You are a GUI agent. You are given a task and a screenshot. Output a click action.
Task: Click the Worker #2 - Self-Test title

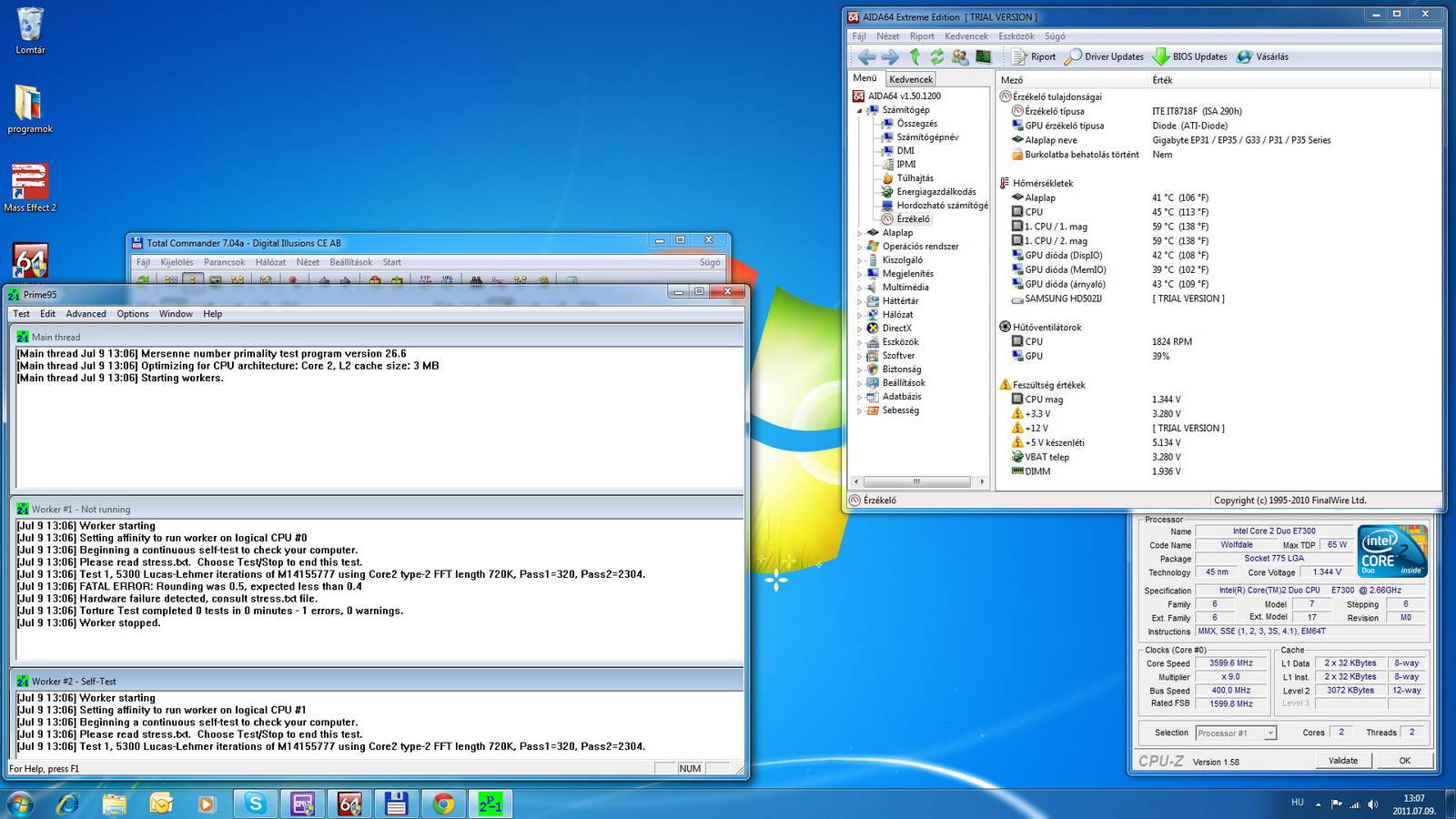[73, 682]
